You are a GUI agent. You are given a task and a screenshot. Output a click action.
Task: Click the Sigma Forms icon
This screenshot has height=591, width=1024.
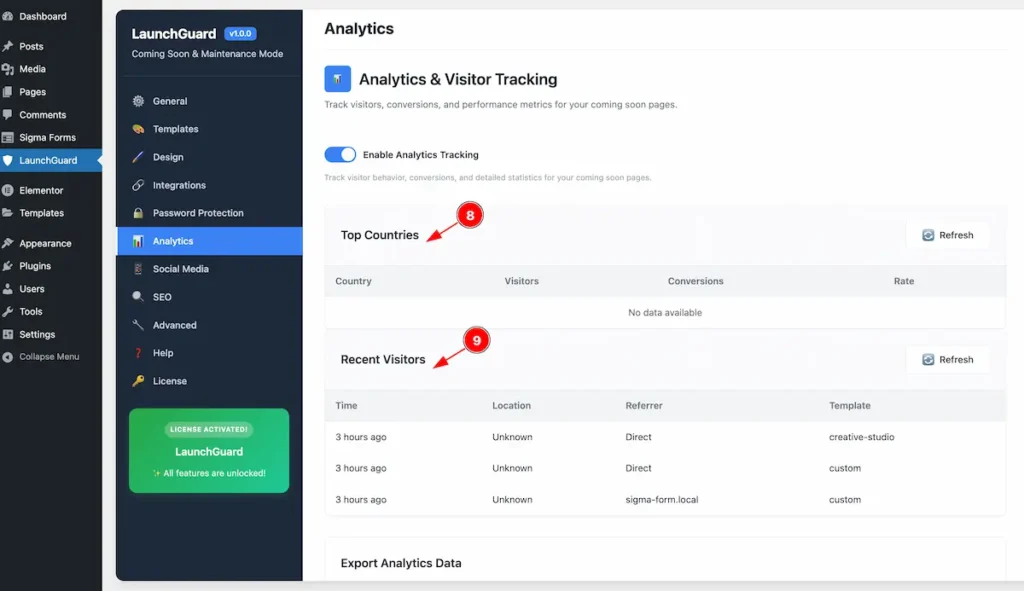(8, 138)
